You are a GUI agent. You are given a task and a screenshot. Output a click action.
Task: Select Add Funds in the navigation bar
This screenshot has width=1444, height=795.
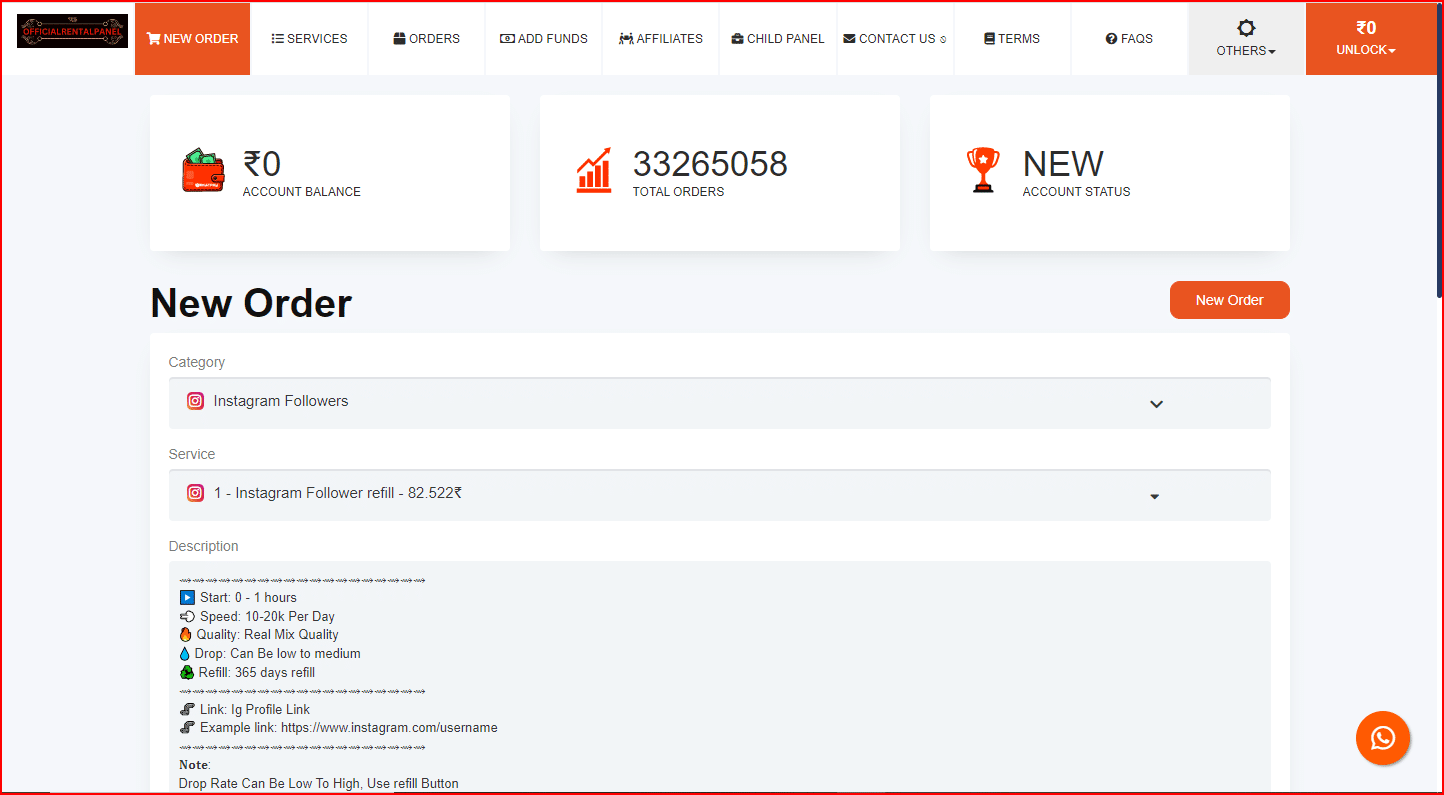(544, 39)
